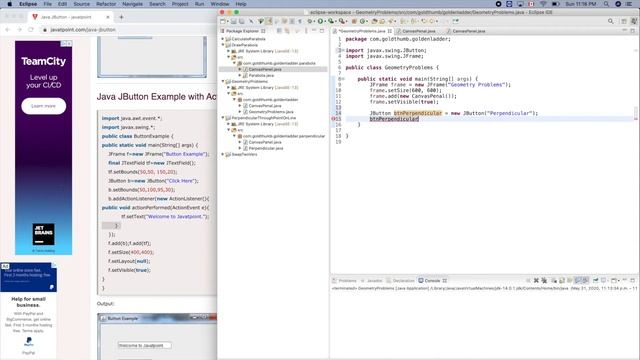Image resolution: width=640 pixels, height=360 pixels.
Task: Click Learn more on TeamCity ad
Action: pos(44,106)
